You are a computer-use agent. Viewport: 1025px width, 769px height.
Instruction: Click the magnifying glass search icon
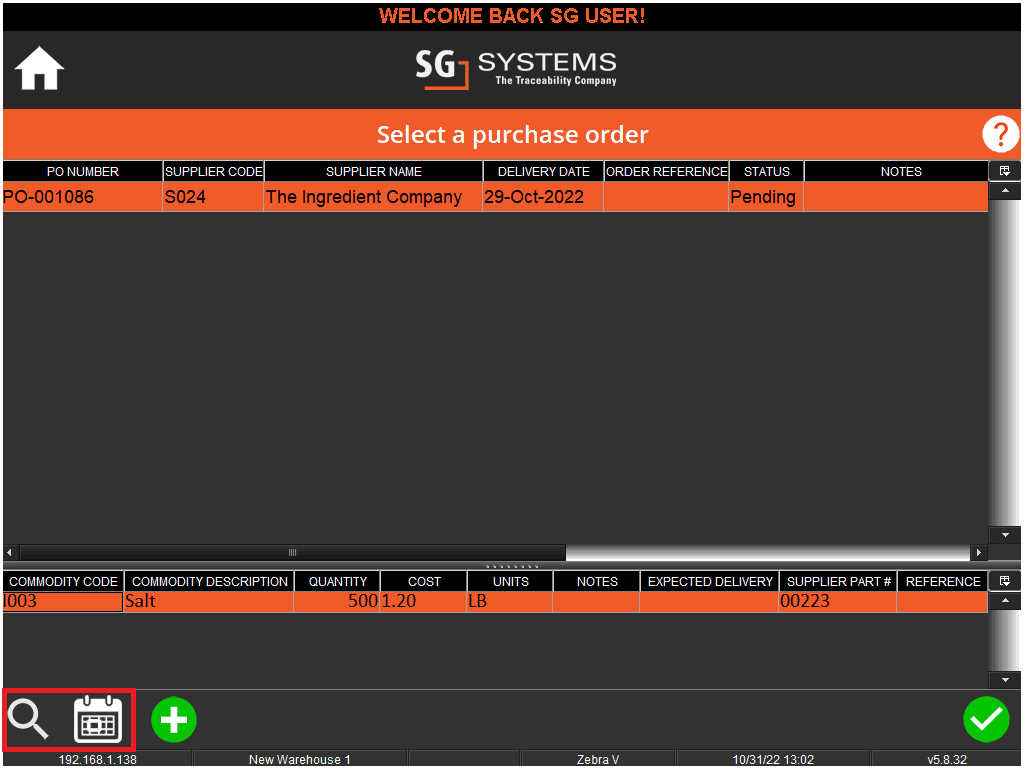[x=29, y=719]
